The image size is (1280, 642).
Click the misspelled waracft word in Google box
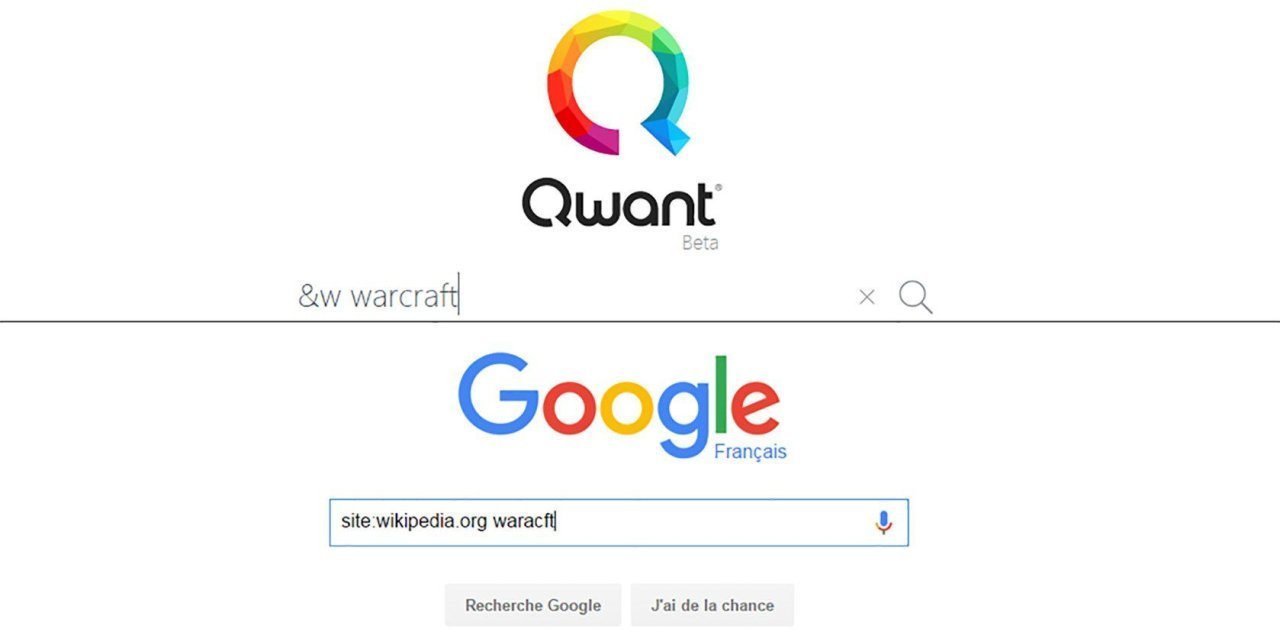pyautogui.click(x=524, y=522)
